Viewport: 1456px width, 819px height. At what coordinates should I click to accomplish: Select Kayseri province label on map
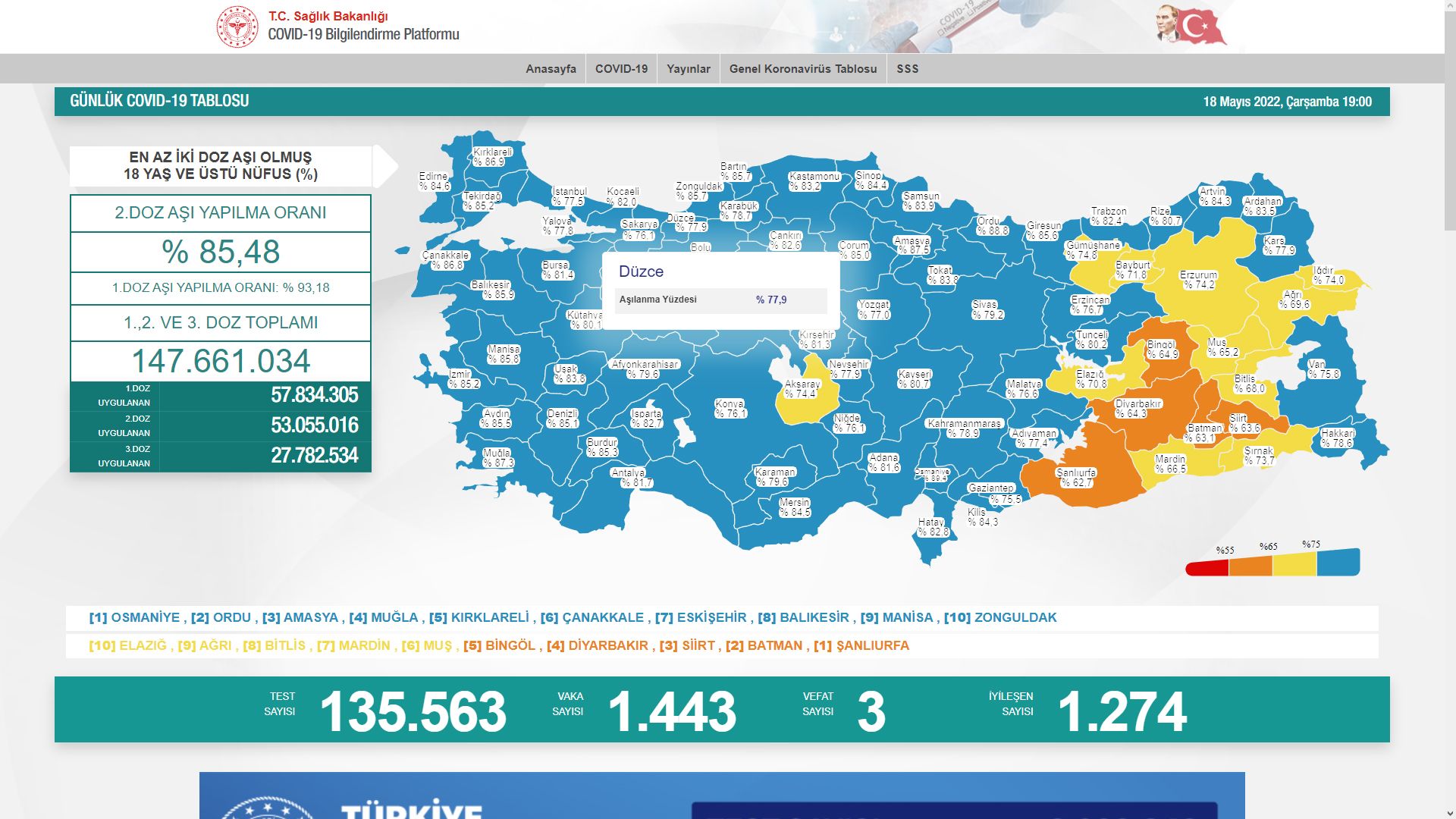point(915,379)
